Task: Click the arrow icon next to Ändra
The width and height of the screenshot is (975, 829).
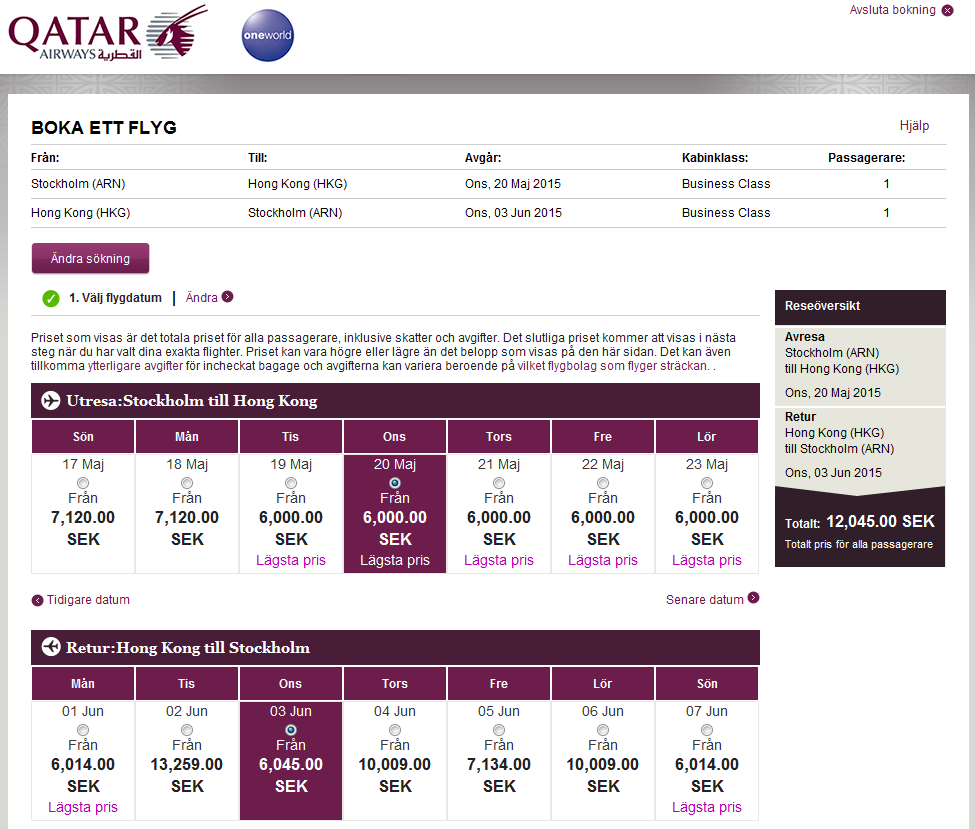Action: tap(228, 297)
